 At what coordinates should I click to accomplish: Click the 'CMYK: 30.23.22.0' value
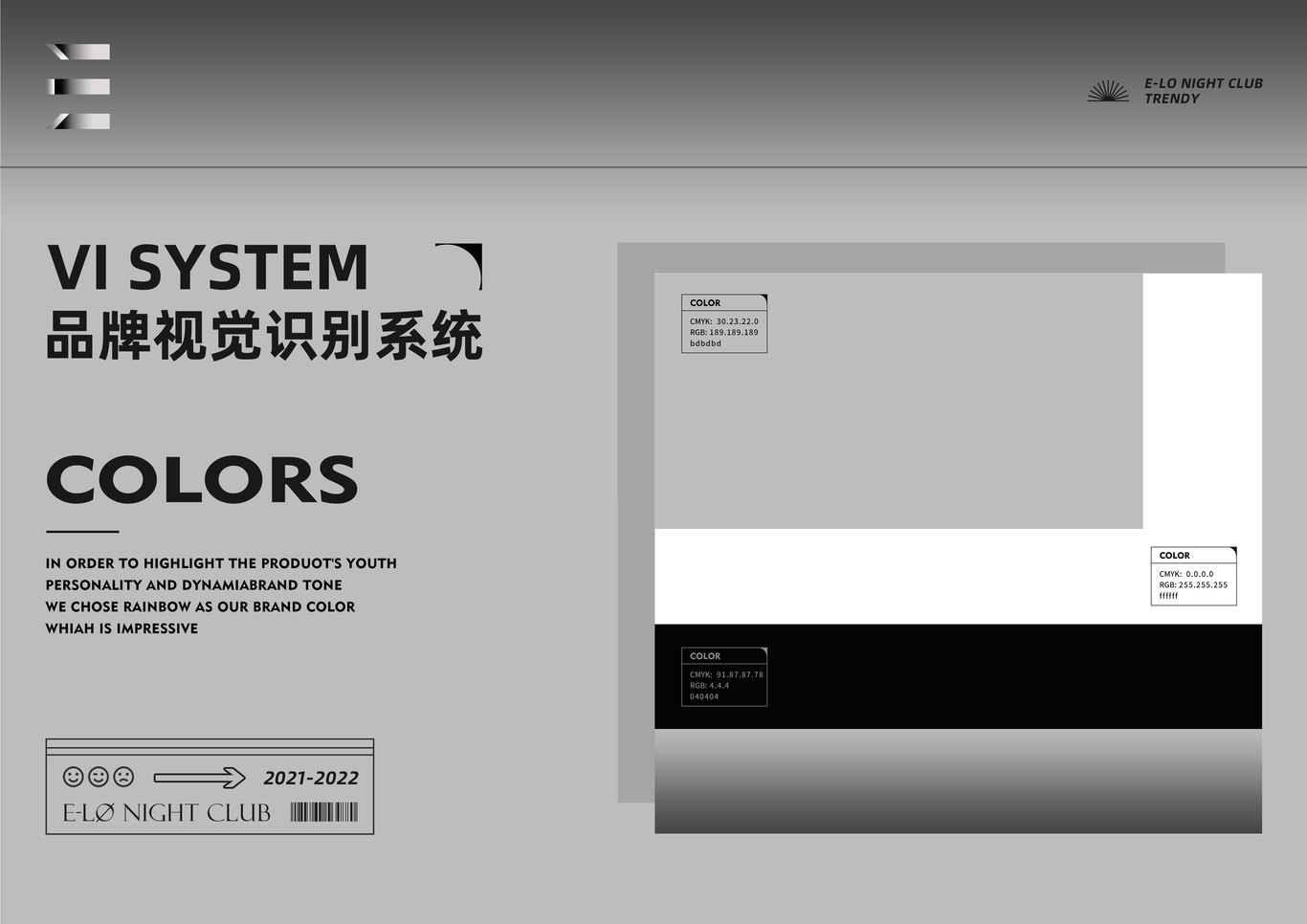coord(724,321)
